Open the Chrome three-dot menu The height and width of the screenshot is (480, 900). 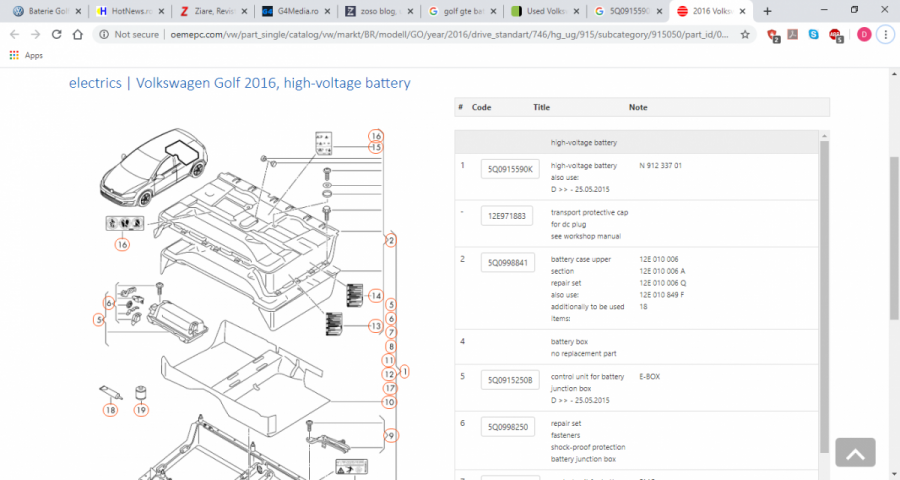point(886,34)
